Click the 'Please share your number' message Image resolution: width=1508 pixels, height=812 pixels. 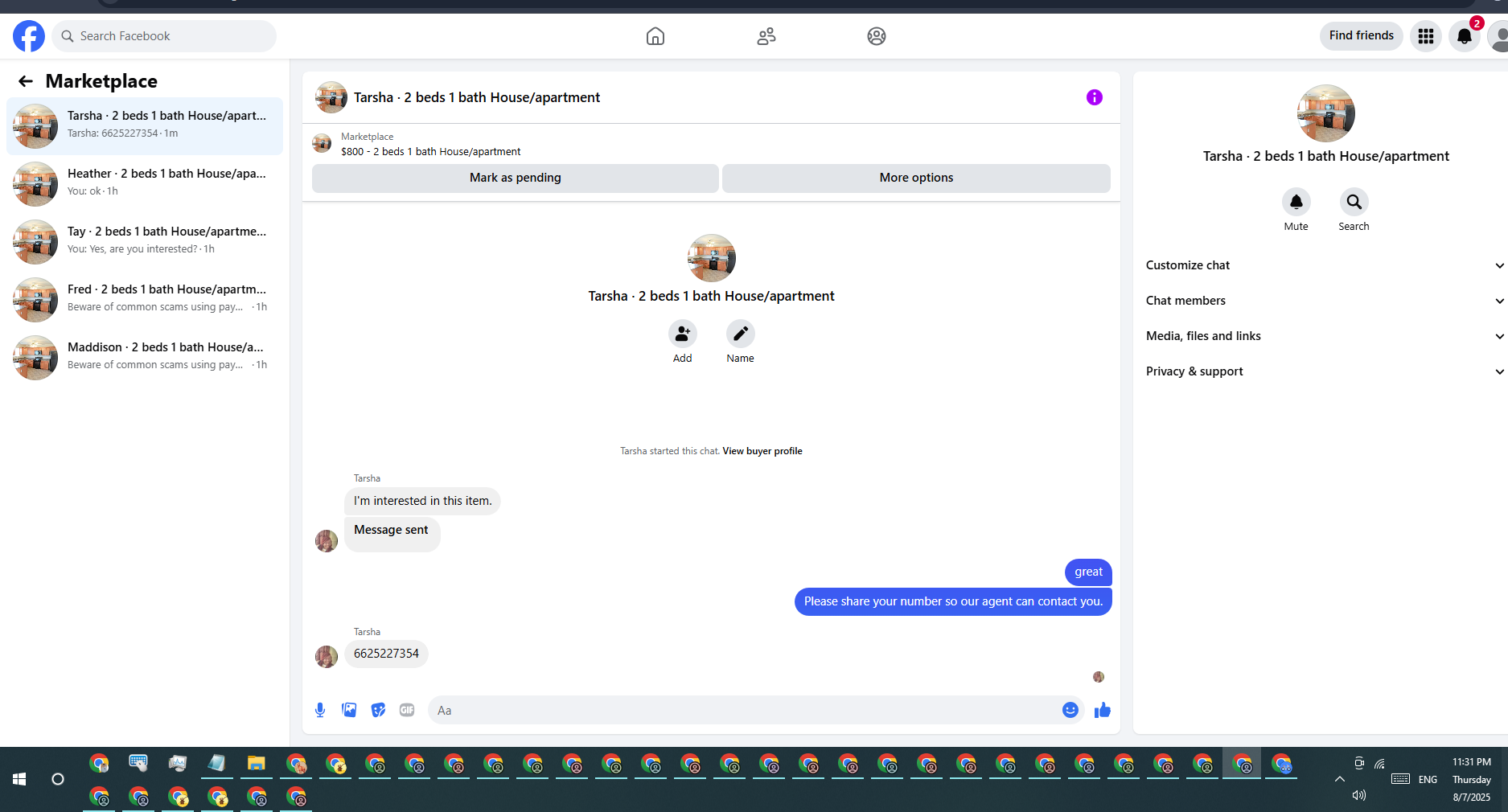(x=953, y=601)
